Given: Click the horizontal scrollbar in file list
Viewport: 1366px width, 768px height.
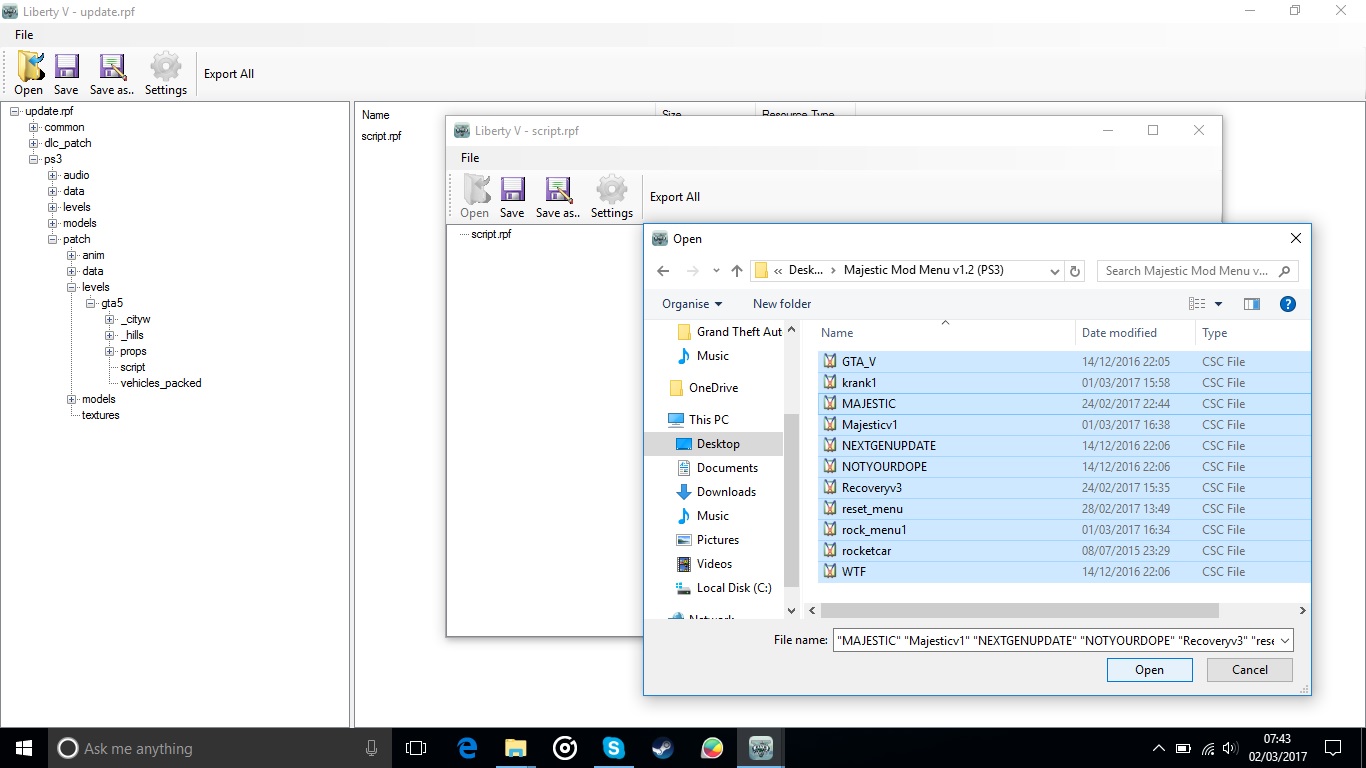Looking at the screenshot, I should 1020,610.
